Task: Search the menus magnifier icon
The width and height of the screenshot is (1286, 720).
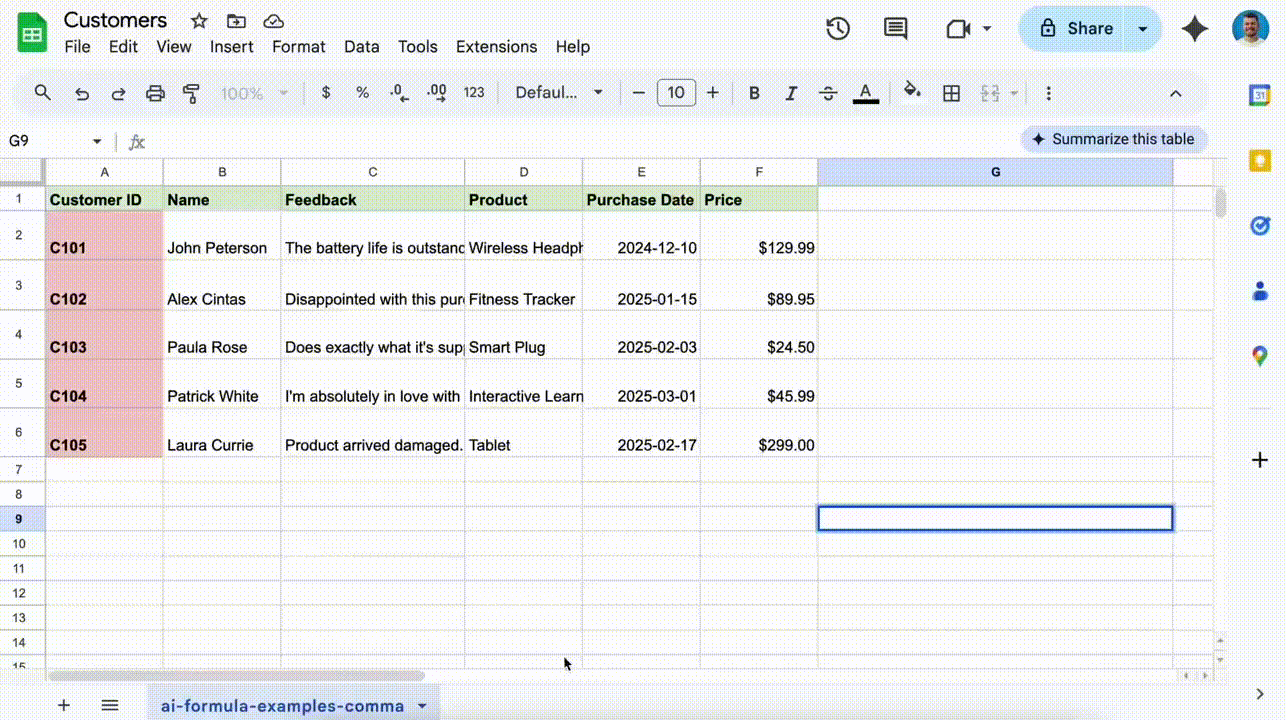Action: point(42,93)
